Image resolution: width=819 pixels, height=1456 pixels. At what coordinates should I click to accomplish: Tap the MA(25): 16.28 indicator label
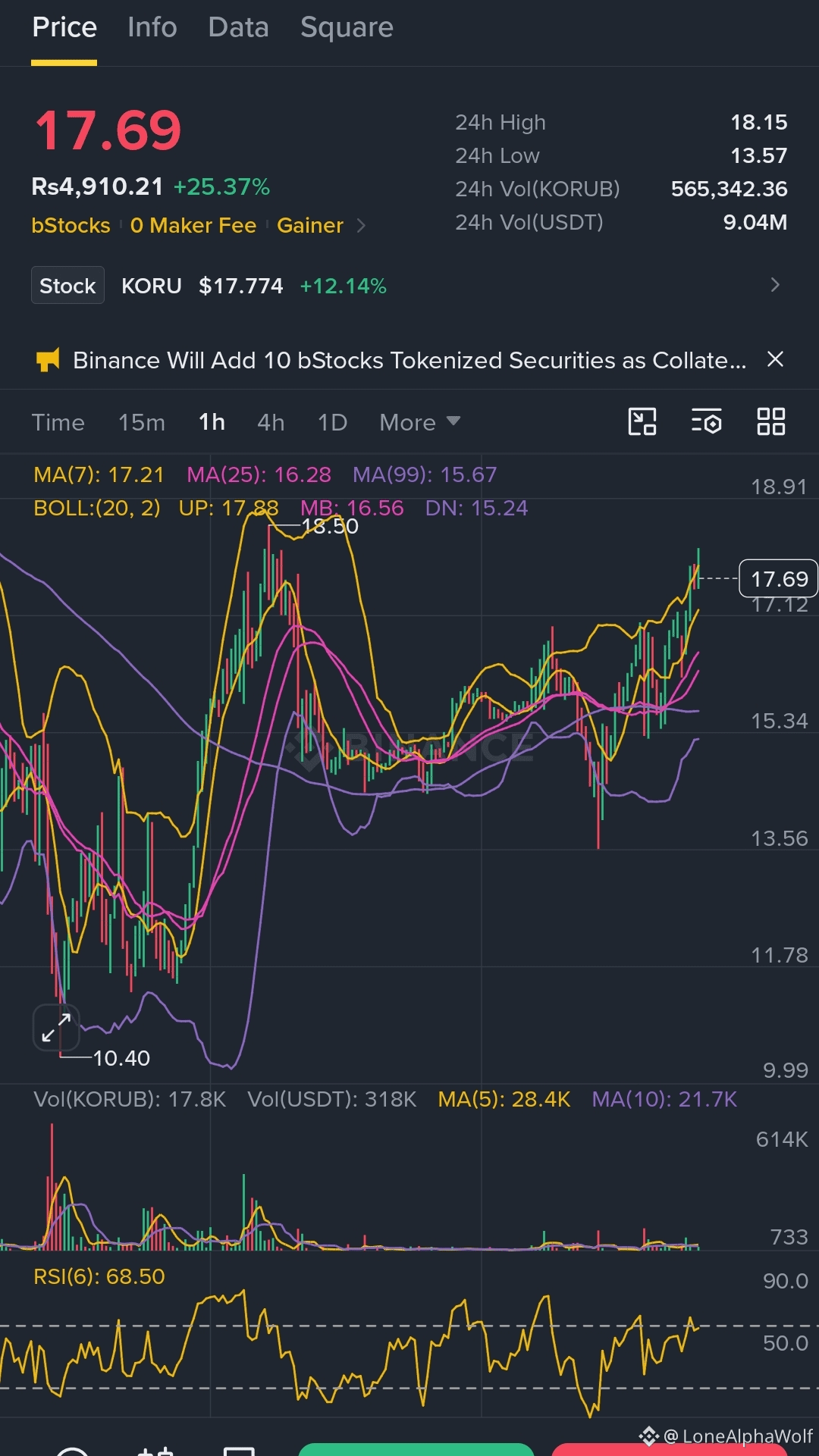pyautogui.click(x=259, y=474)
